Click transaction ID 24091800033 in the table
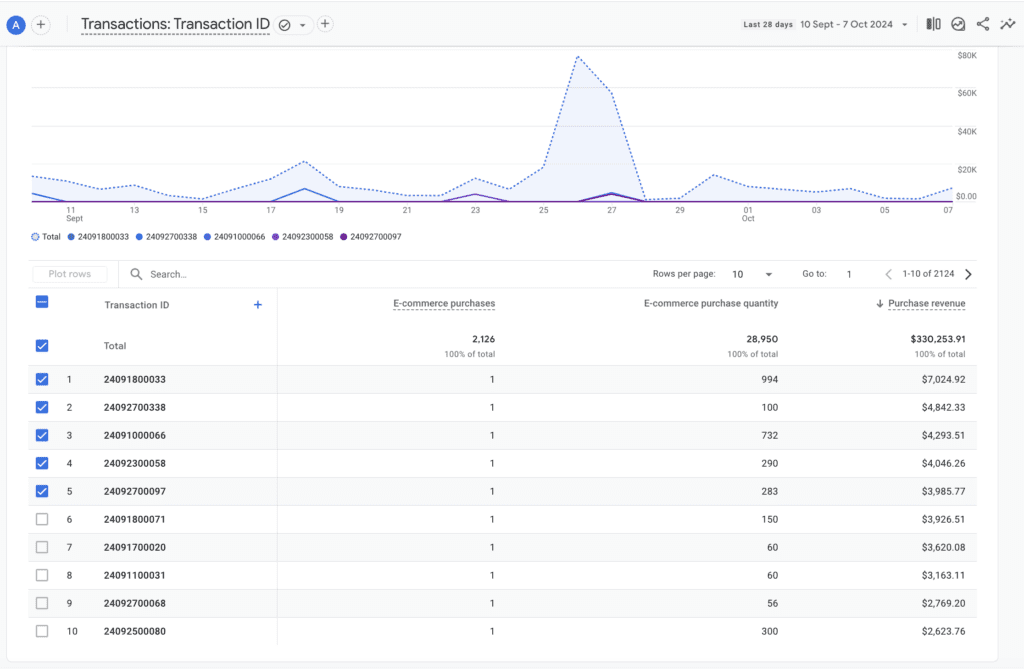 [x=135, y=379]
